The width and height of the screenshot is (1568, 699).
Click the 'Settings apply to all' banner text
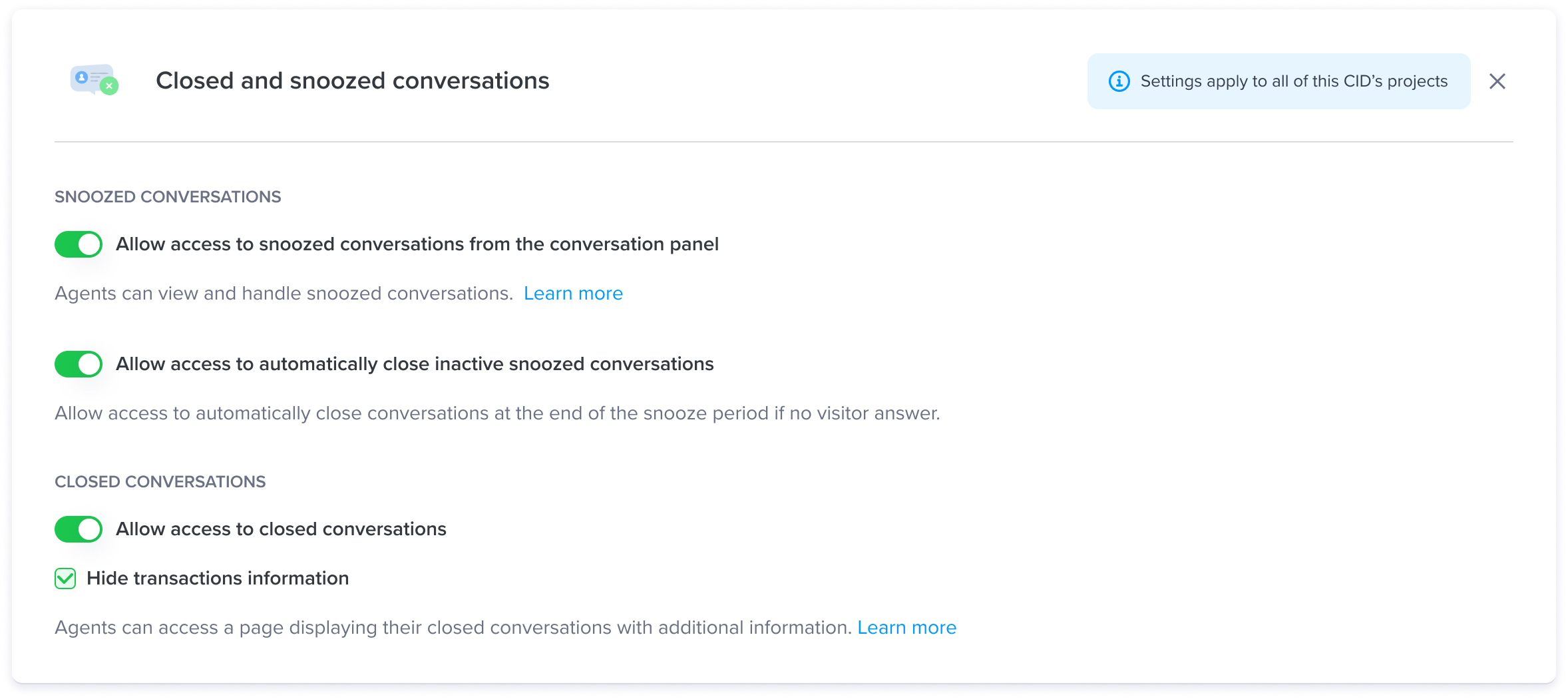(1294, 81)
